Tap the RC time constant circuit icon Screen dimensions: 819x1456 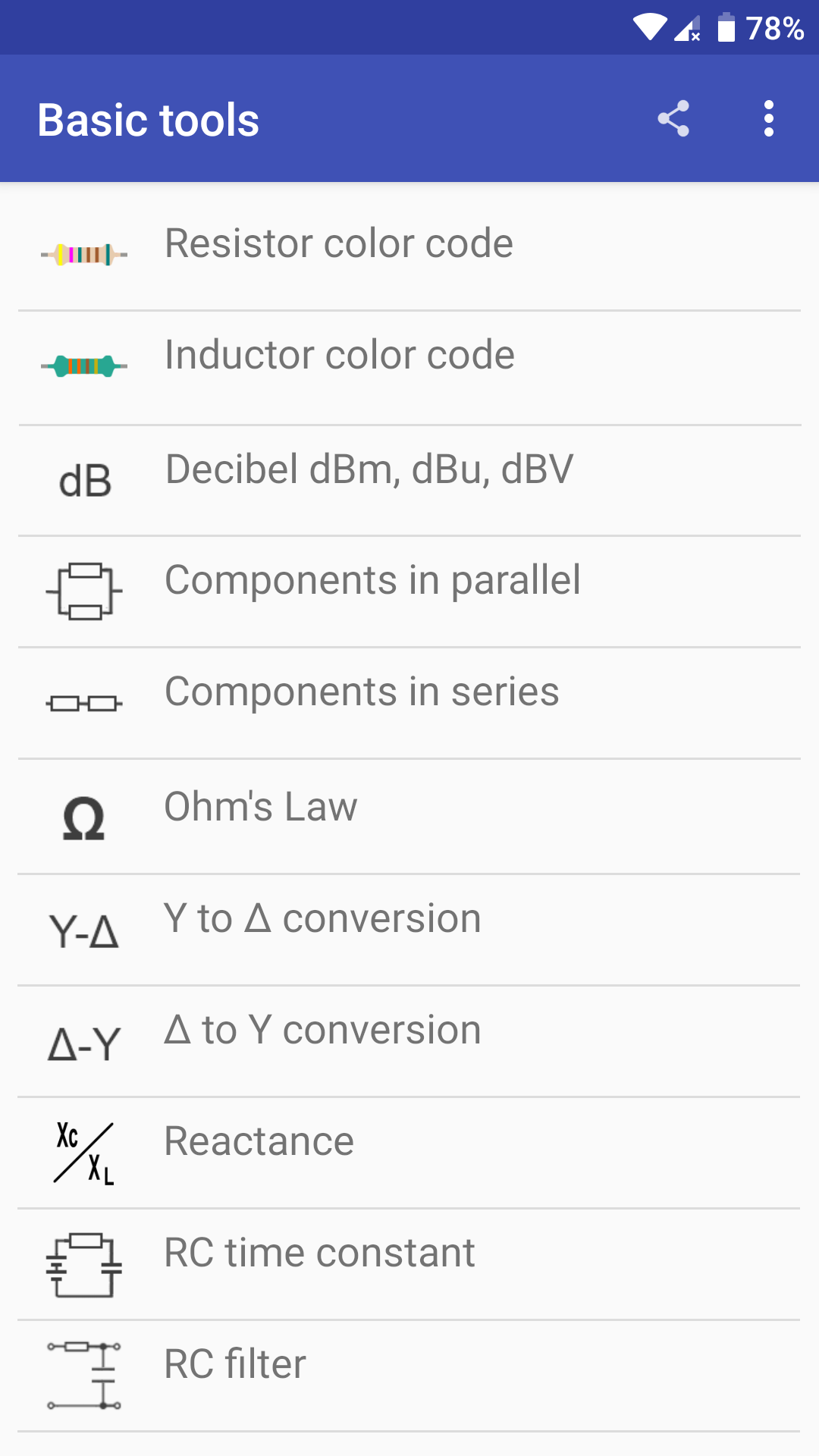(x=84, y=1265)
